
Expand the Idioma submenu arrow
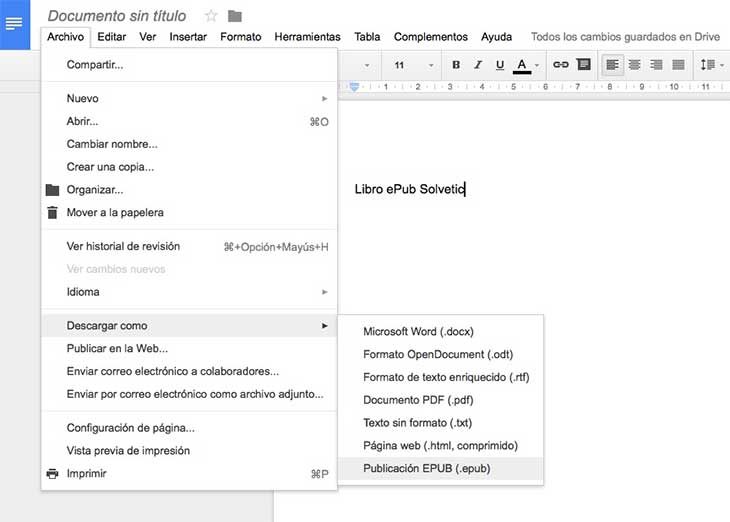[x=324, y=292]
